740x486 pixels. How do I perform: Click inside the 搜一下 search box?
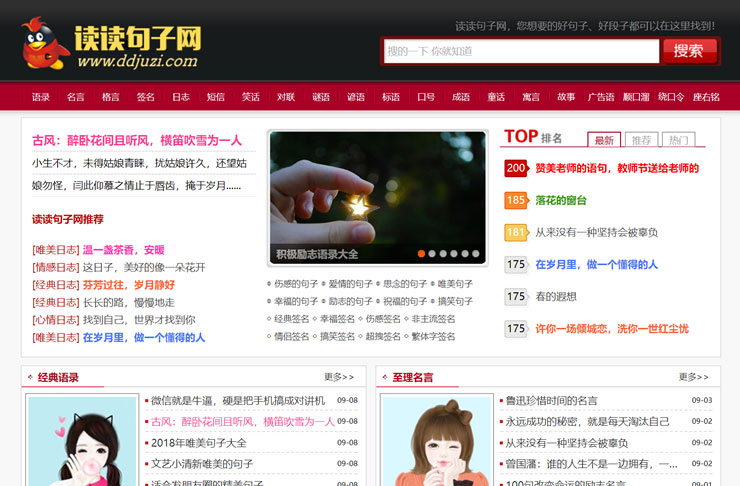click(520, 51)
